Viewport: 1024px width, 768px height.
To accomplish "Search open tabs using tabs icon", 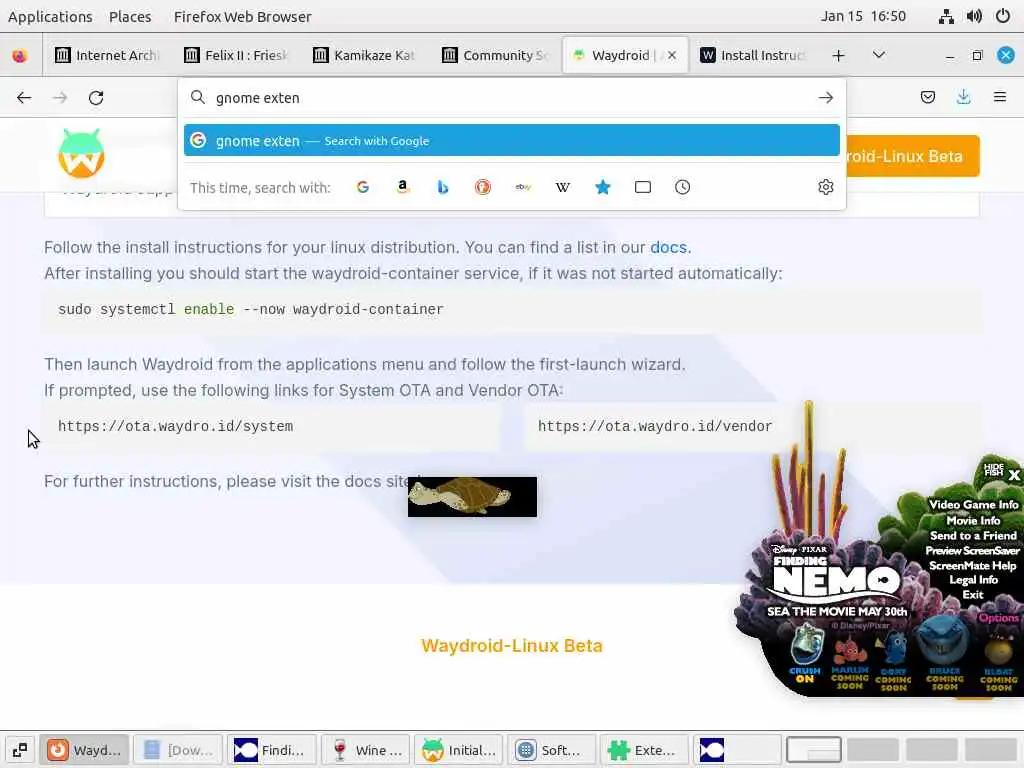I will point(643,187).
